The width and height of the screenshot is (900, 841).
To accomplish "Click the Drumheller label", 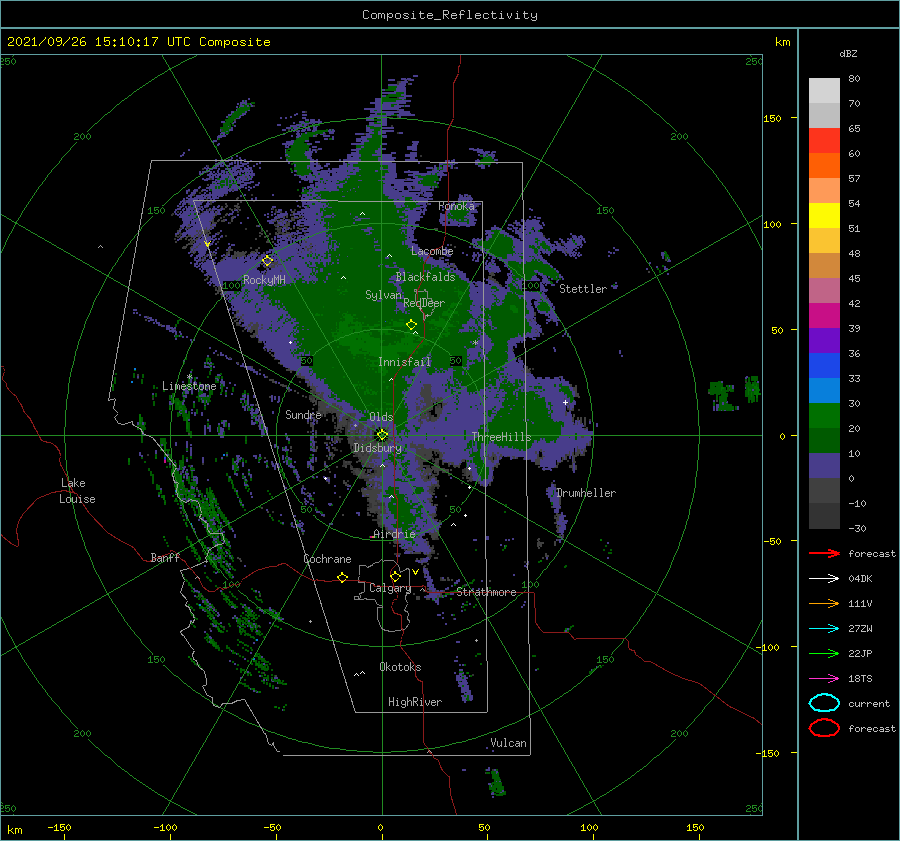I will (x=586, y=493).
